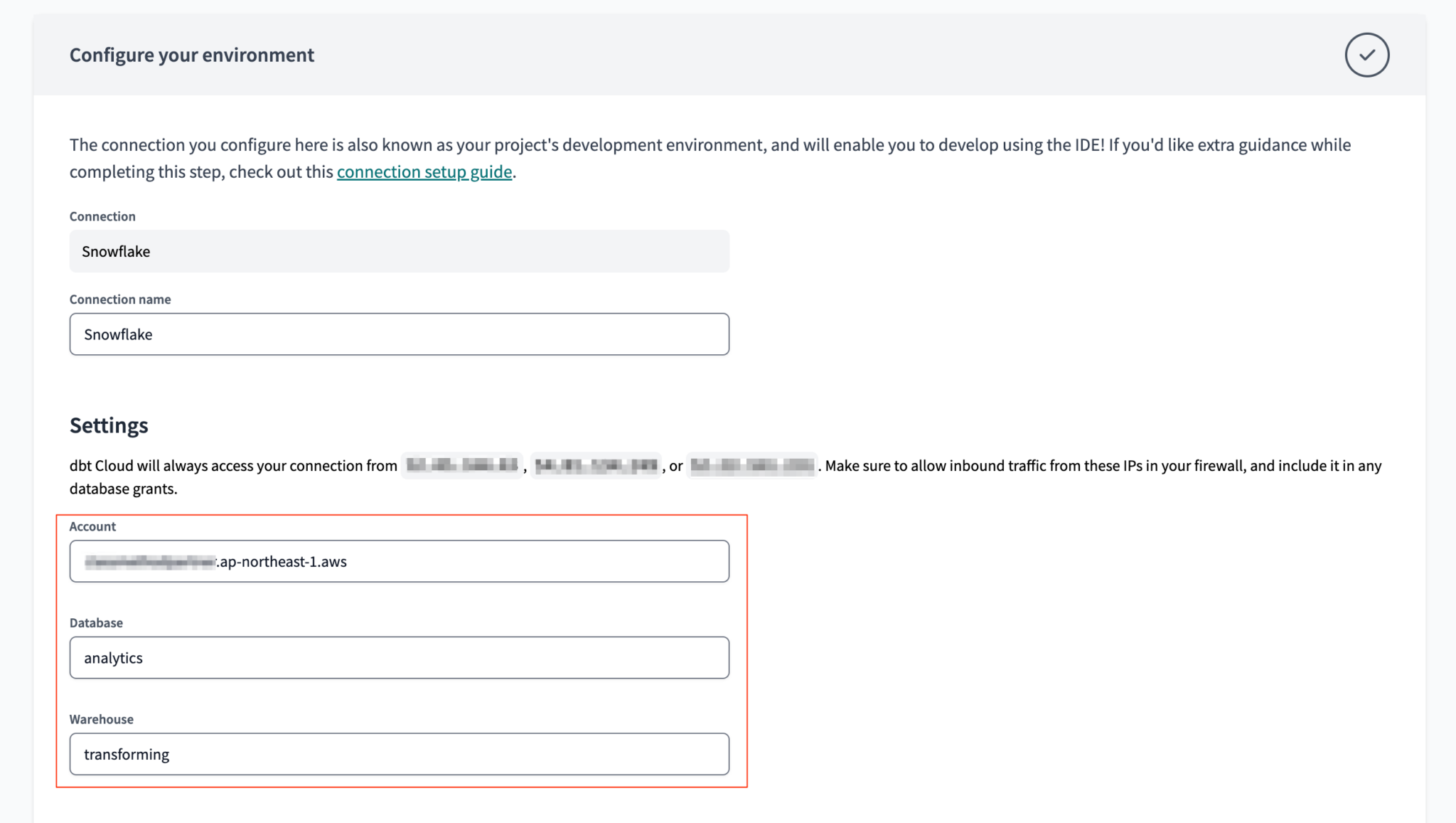The width and height of the screenshot is (1456, 823).
Task: Click the Account input field
Action: pyautogui.click(x=398, y=561)
